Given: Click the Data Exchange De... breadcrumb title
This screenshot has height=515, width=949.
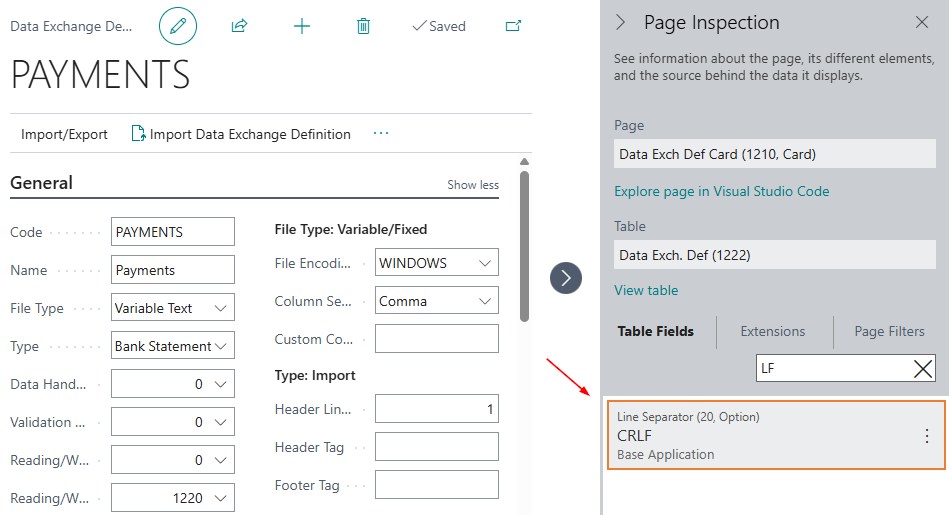Looking at the screenshot, I should pos(71,26).
